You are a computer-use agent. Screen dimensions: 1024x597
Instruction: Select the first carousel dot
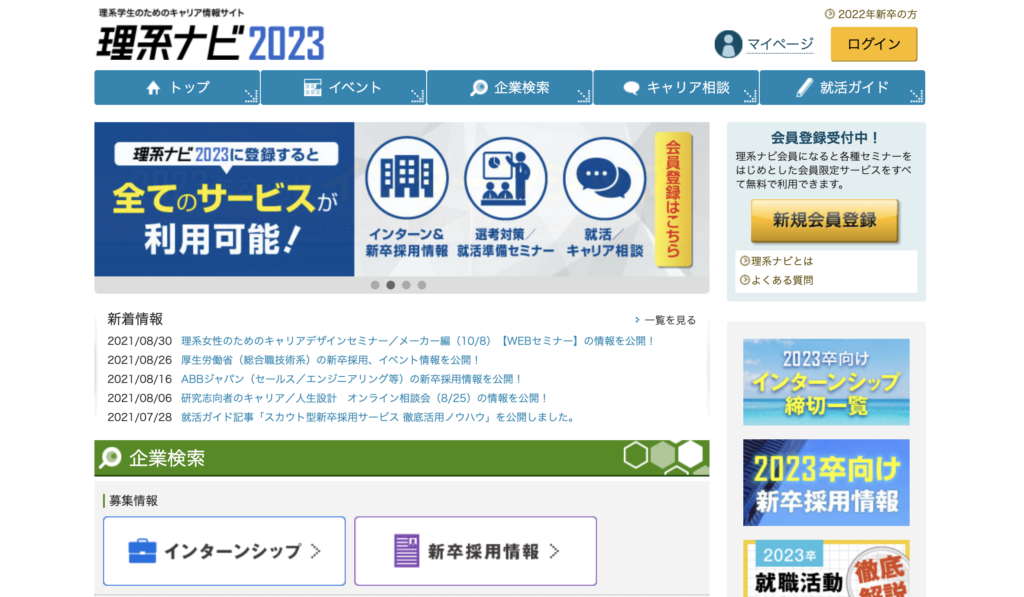coord(375,285)
